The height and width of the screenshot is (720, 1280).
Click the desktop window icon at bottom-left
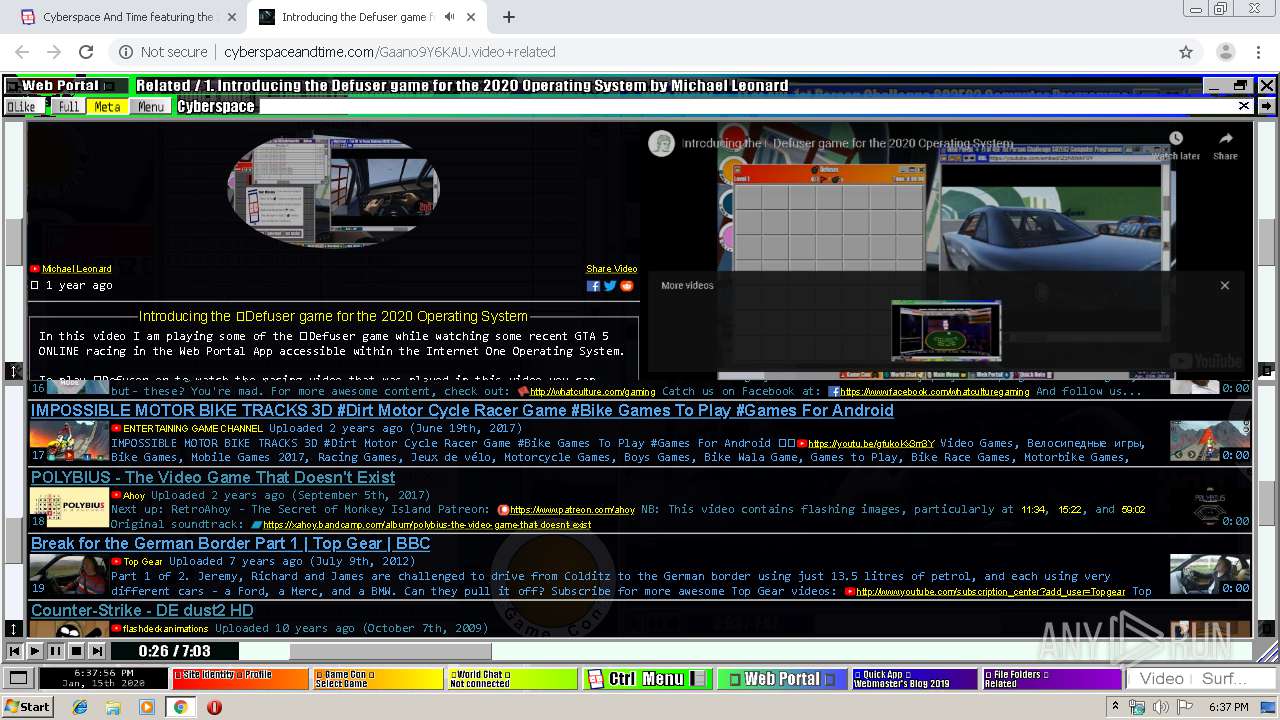click(17, 679)
